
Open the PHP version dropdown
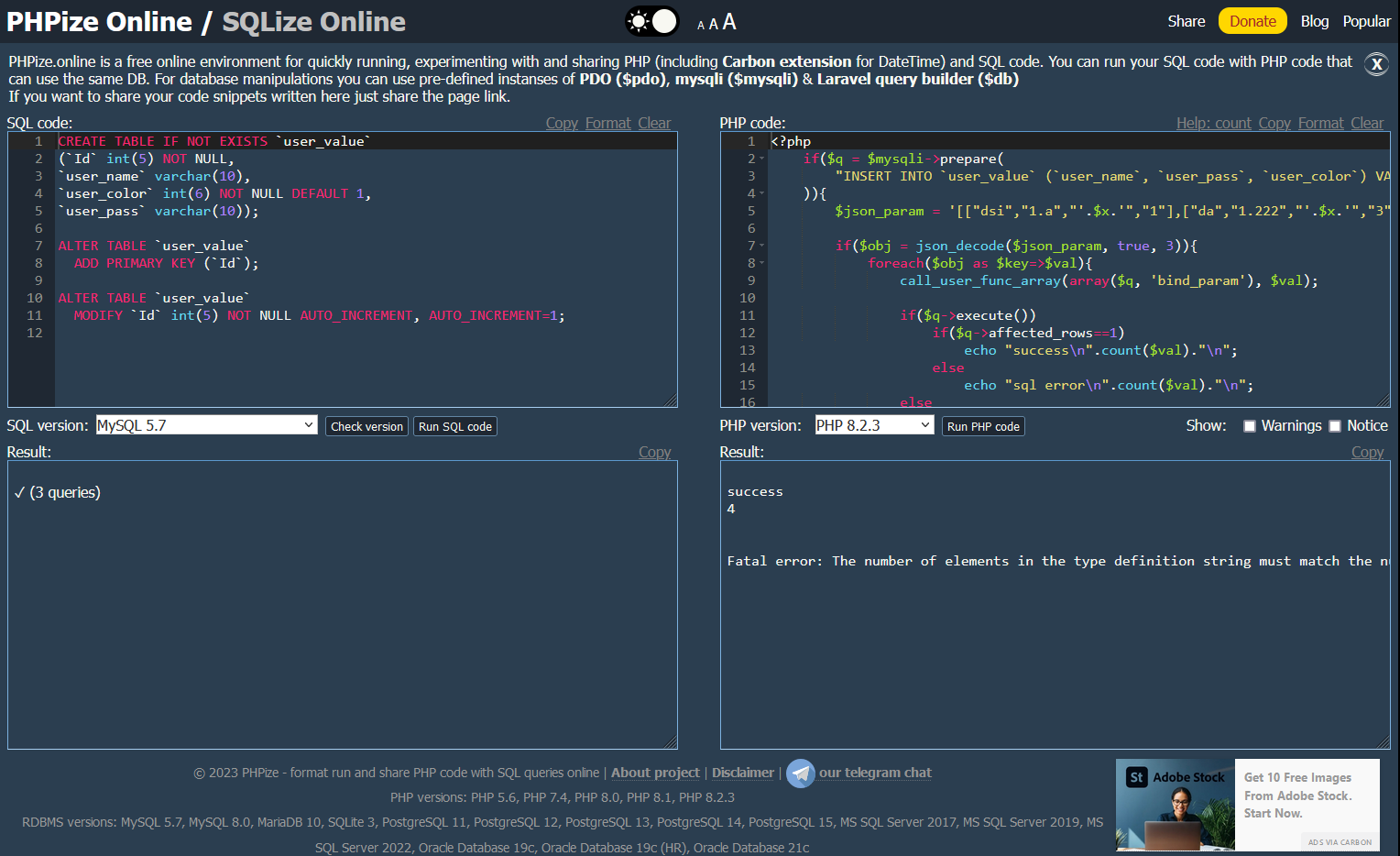874,425
